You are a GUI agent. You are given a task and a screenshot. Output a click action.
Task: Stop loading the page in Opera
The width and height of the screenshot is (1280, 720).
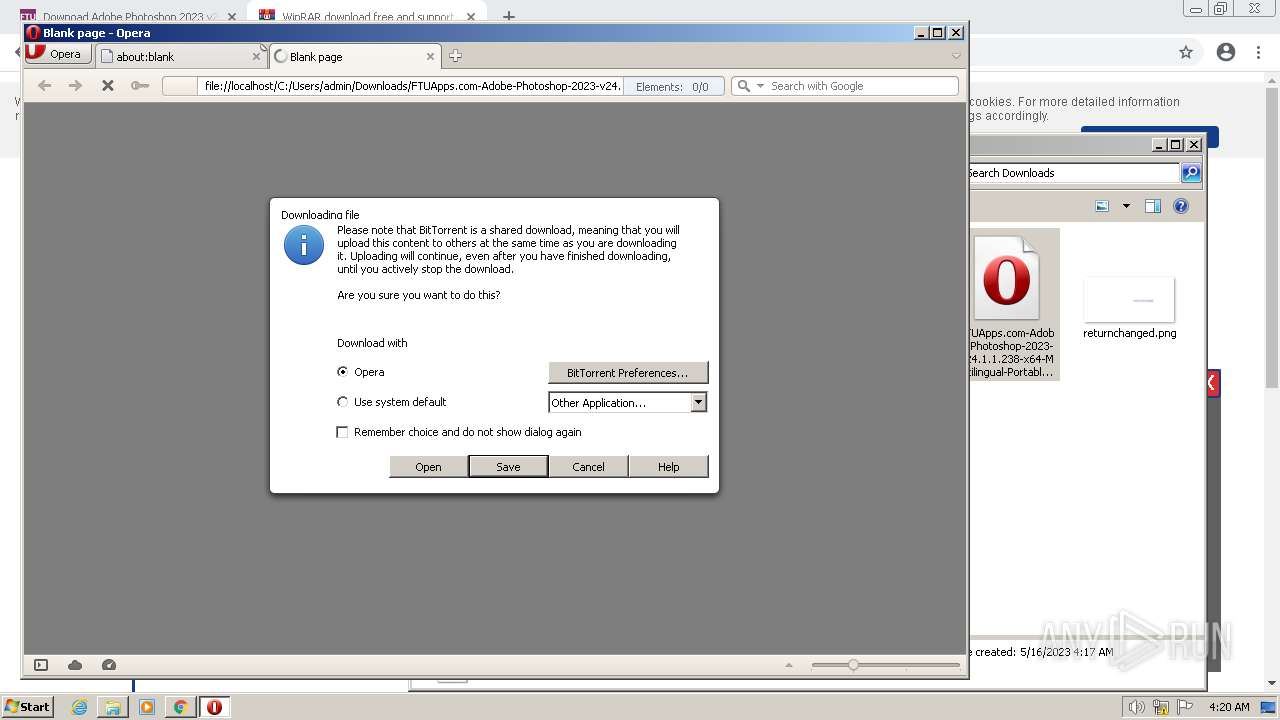[108, 86]
